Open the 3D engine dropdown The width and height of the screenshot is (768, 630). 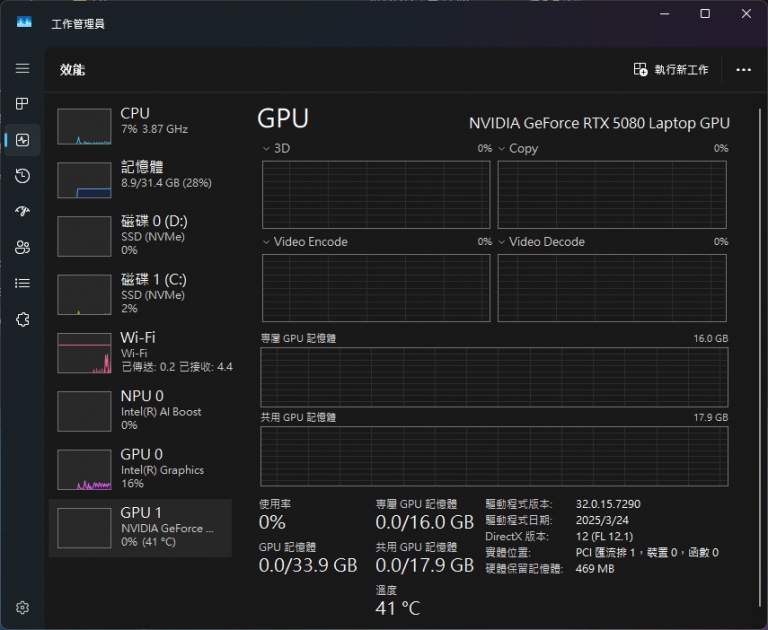(277, 148)
